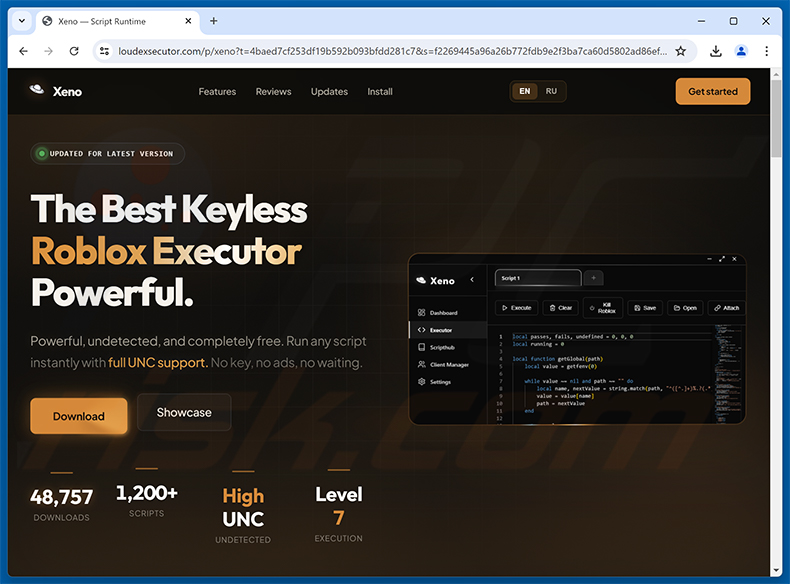Click the browser forward arrow
Image resolution: width=790 pixels, height=584 pixels.
(x=48, y=51)
